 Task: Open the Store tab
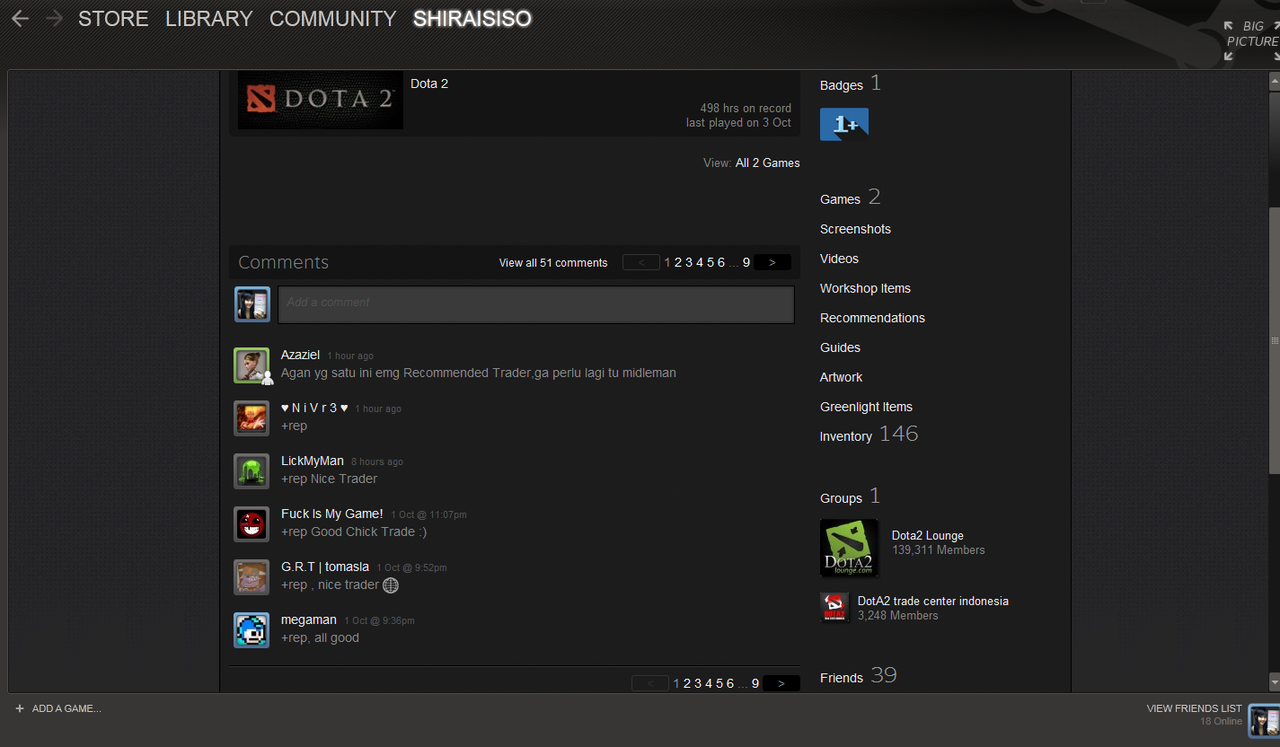click(x=113, y=18)
